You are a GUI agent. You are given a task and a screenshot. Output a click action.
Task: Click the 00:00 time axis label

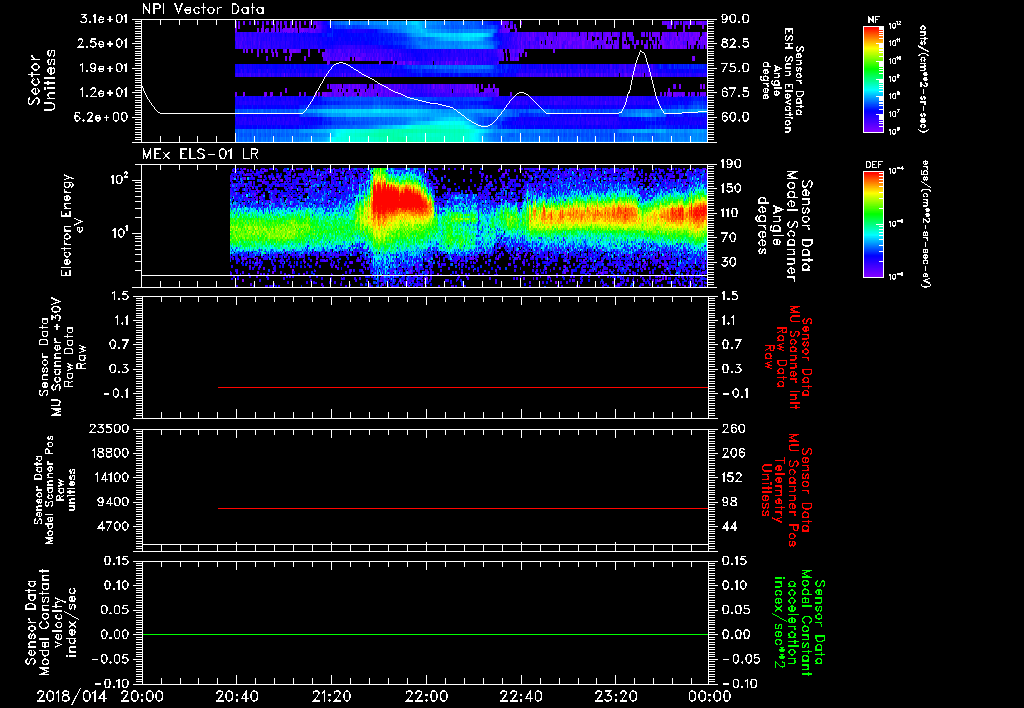pos(710,696)
